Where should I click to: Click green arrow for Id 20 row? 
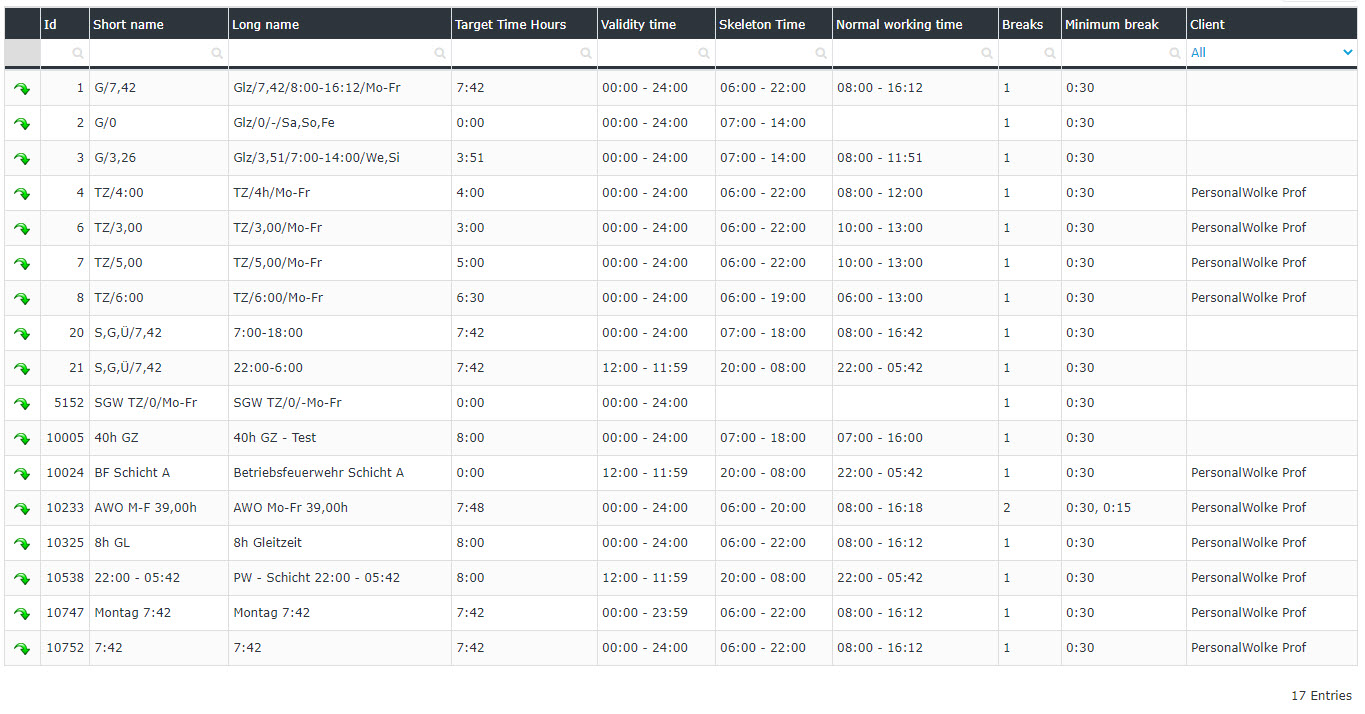pyautogui.click(x=22, y=334)
